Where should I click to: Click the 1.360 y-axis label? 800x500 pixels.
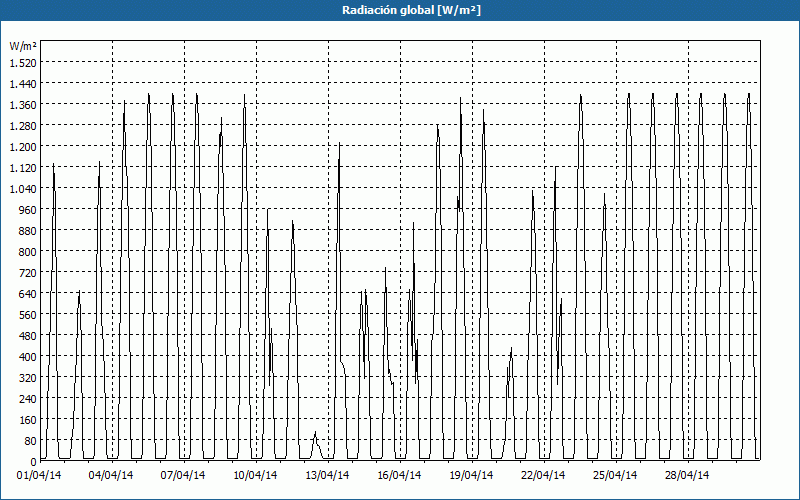pyautogui.click(x=23, y=105)
